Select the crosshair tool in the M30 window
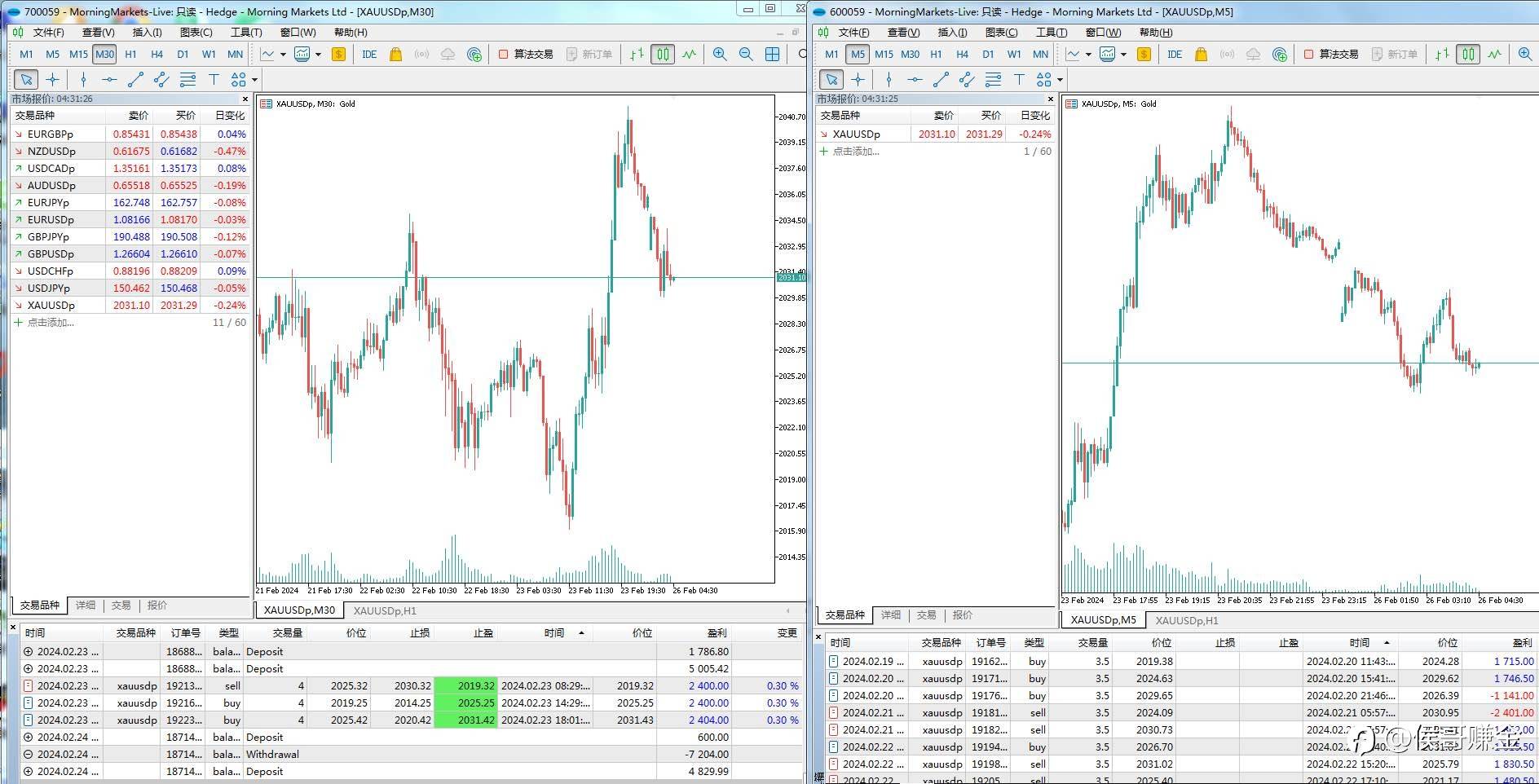Image resolution: width=1539 pixels, height=784 pixels. tap(52, 79)
